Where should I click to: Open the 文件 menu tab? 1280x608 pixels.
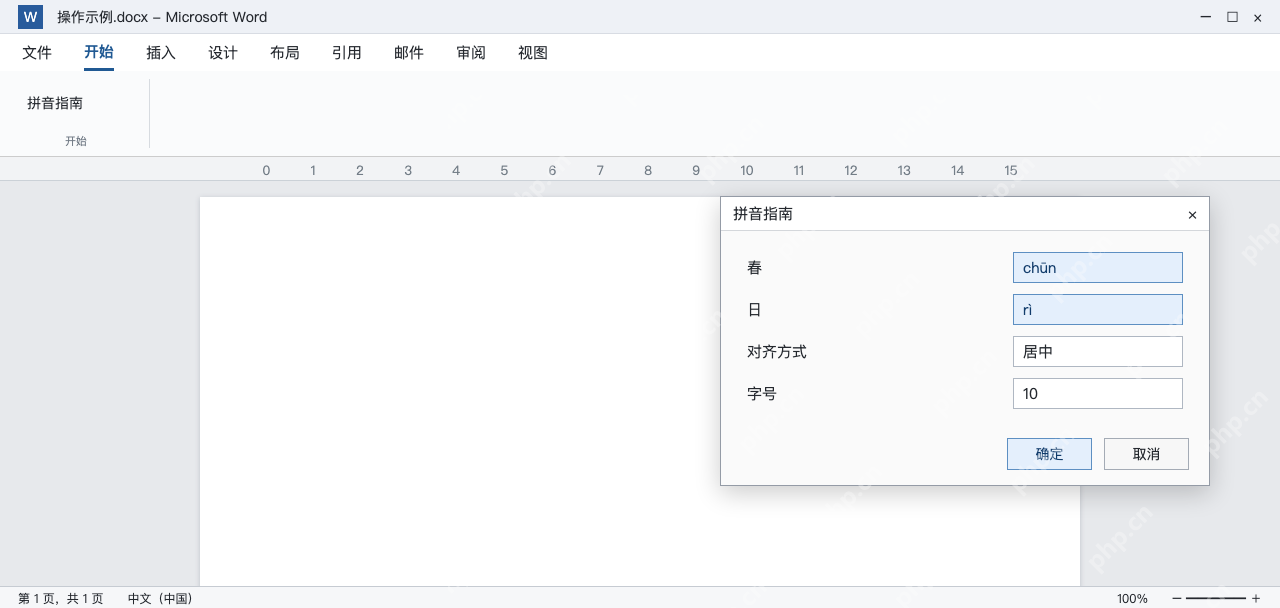37,53
